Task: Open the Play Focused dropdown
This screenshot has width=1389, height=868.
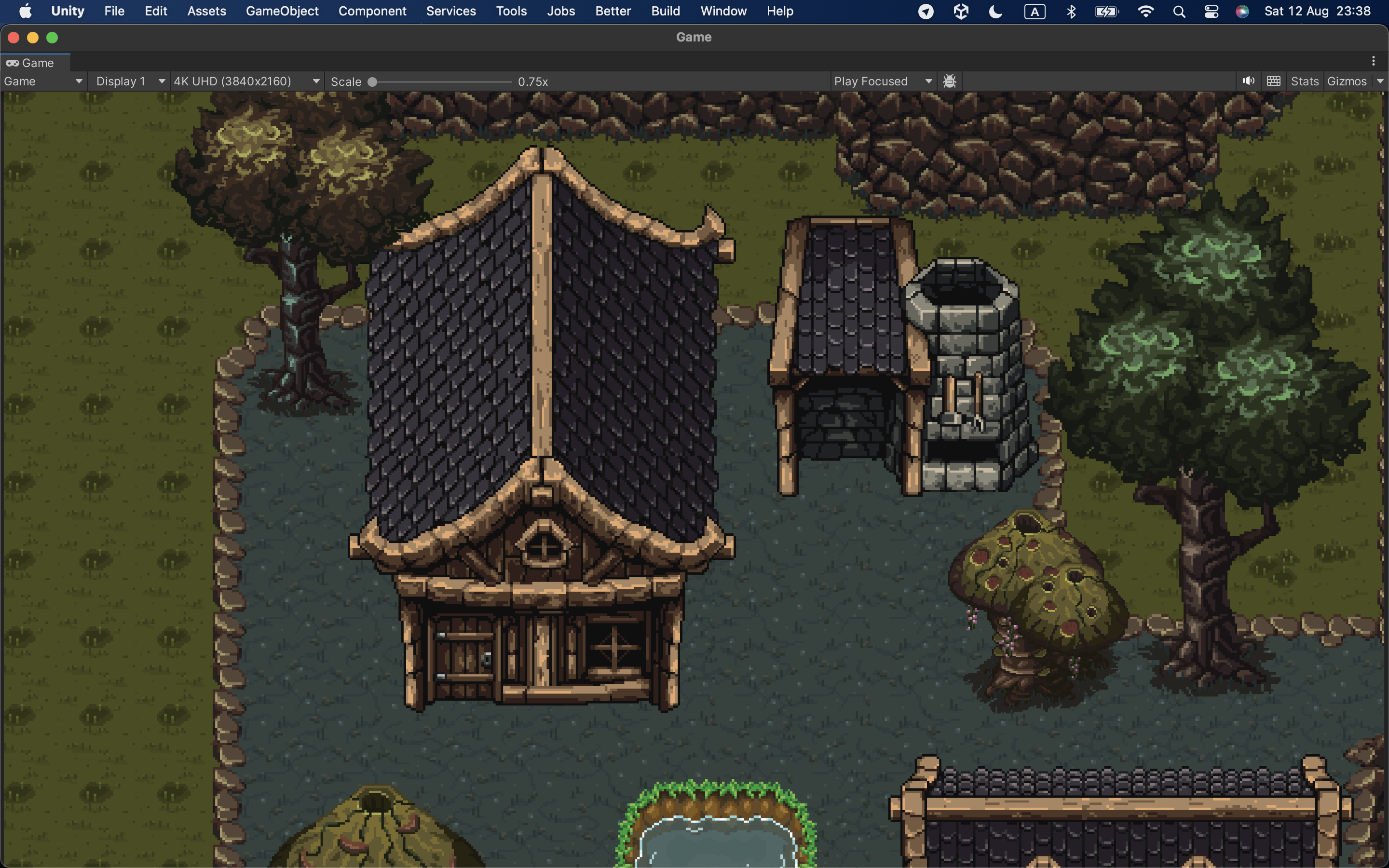Action: point(882,81)
